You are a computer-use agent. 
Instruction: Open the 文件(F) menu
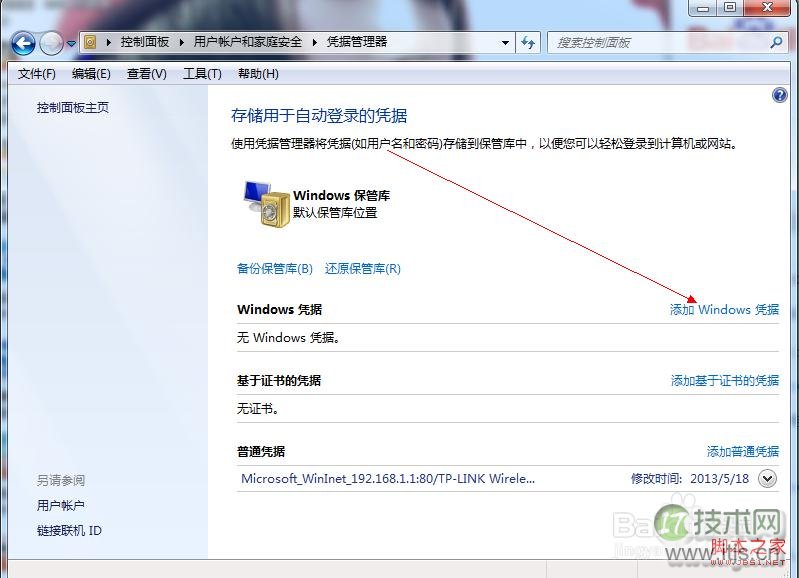point(37,74)
